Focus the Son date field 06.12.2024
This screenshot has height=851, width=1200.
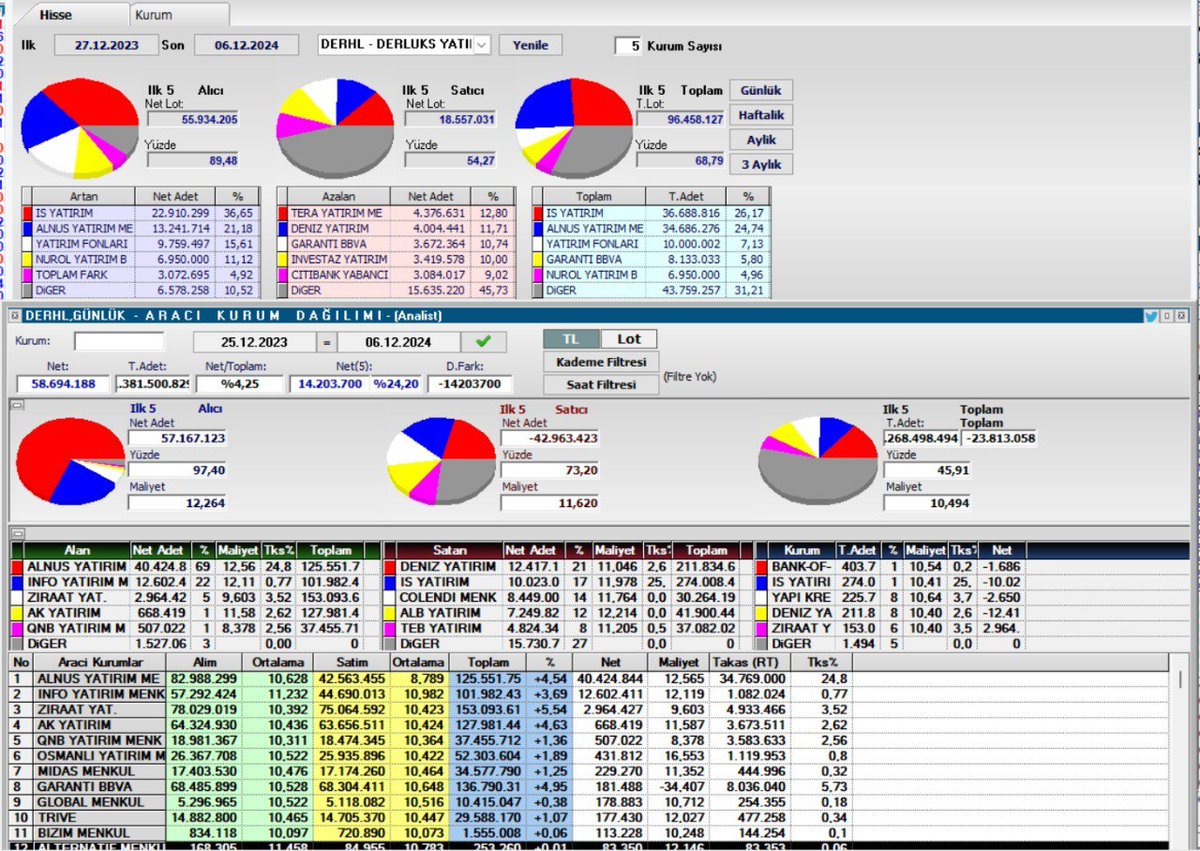246,45
